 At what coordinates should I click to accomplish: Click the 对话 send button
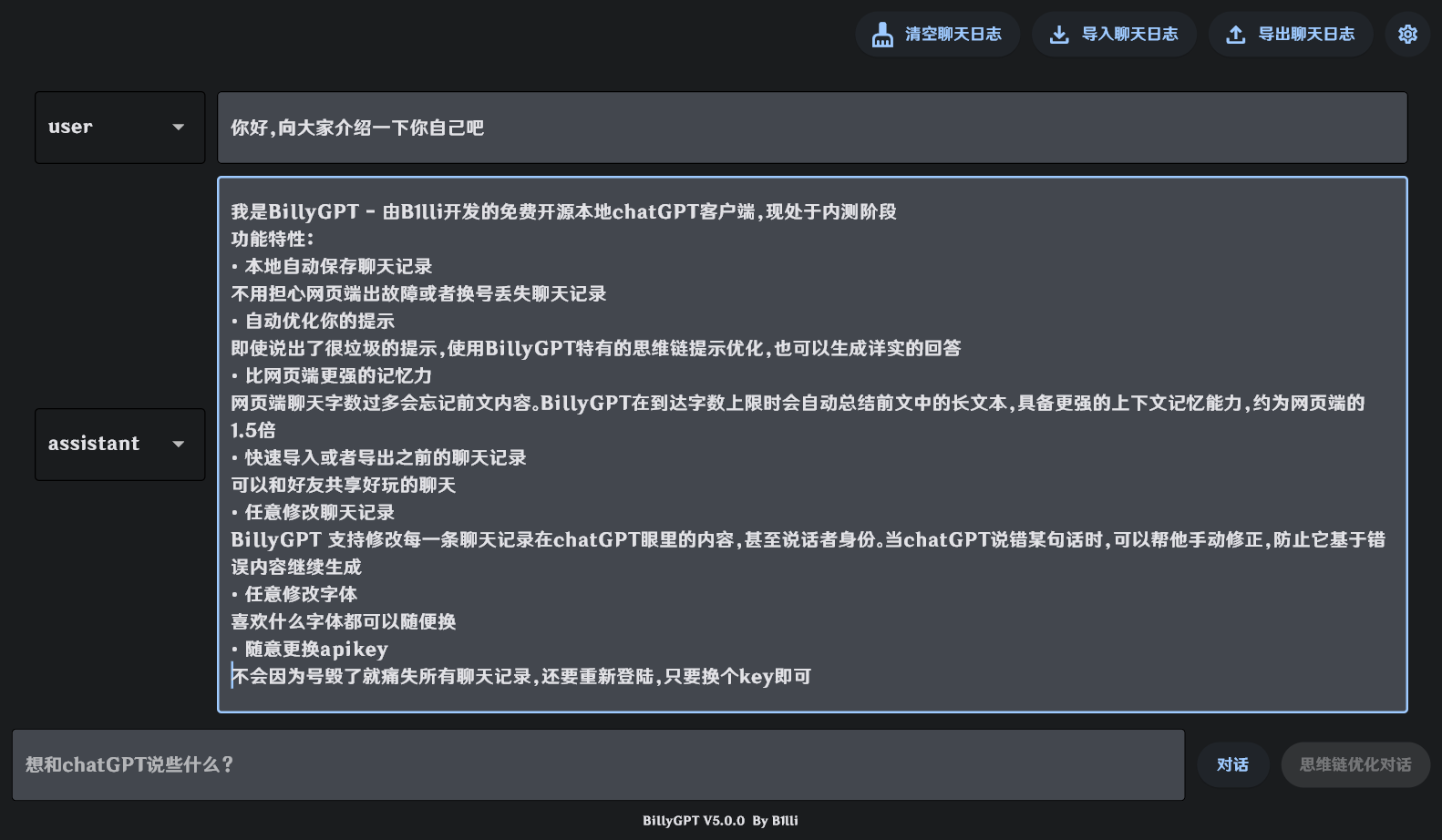[x=1232, y=765]
